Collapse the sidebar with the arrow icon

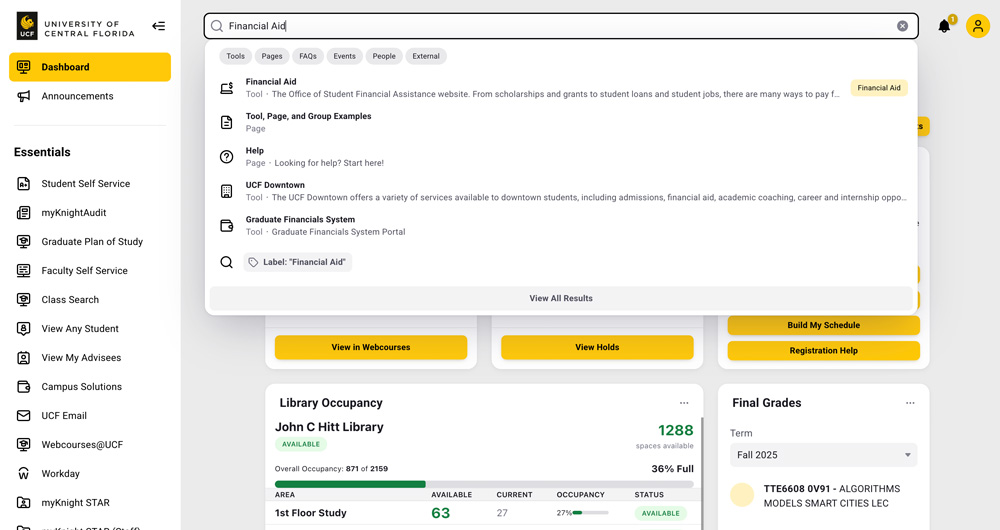[x=158, y=26]
